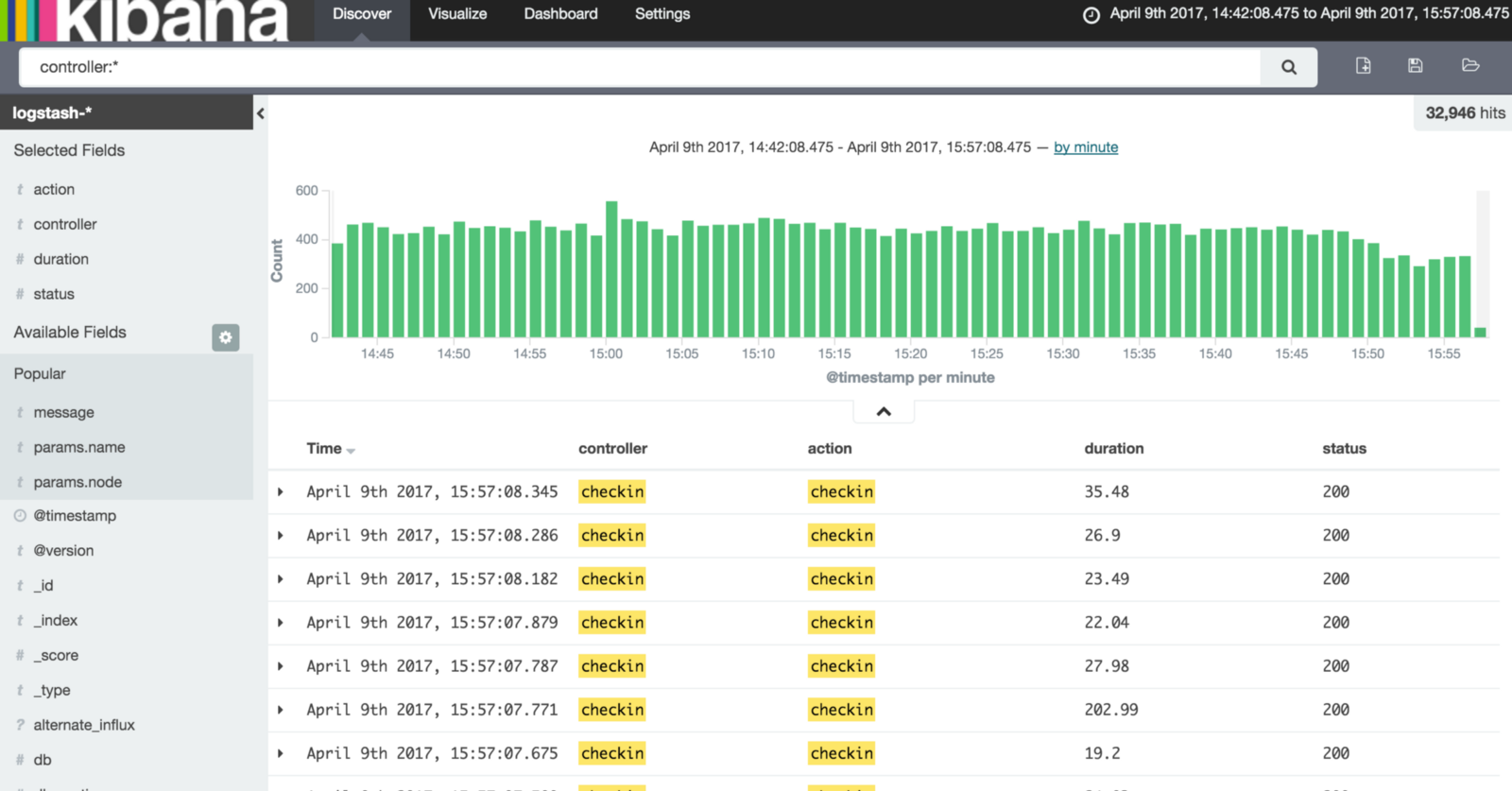
Task: Click the "by minute" interval link
Action: click(1086, 147)
